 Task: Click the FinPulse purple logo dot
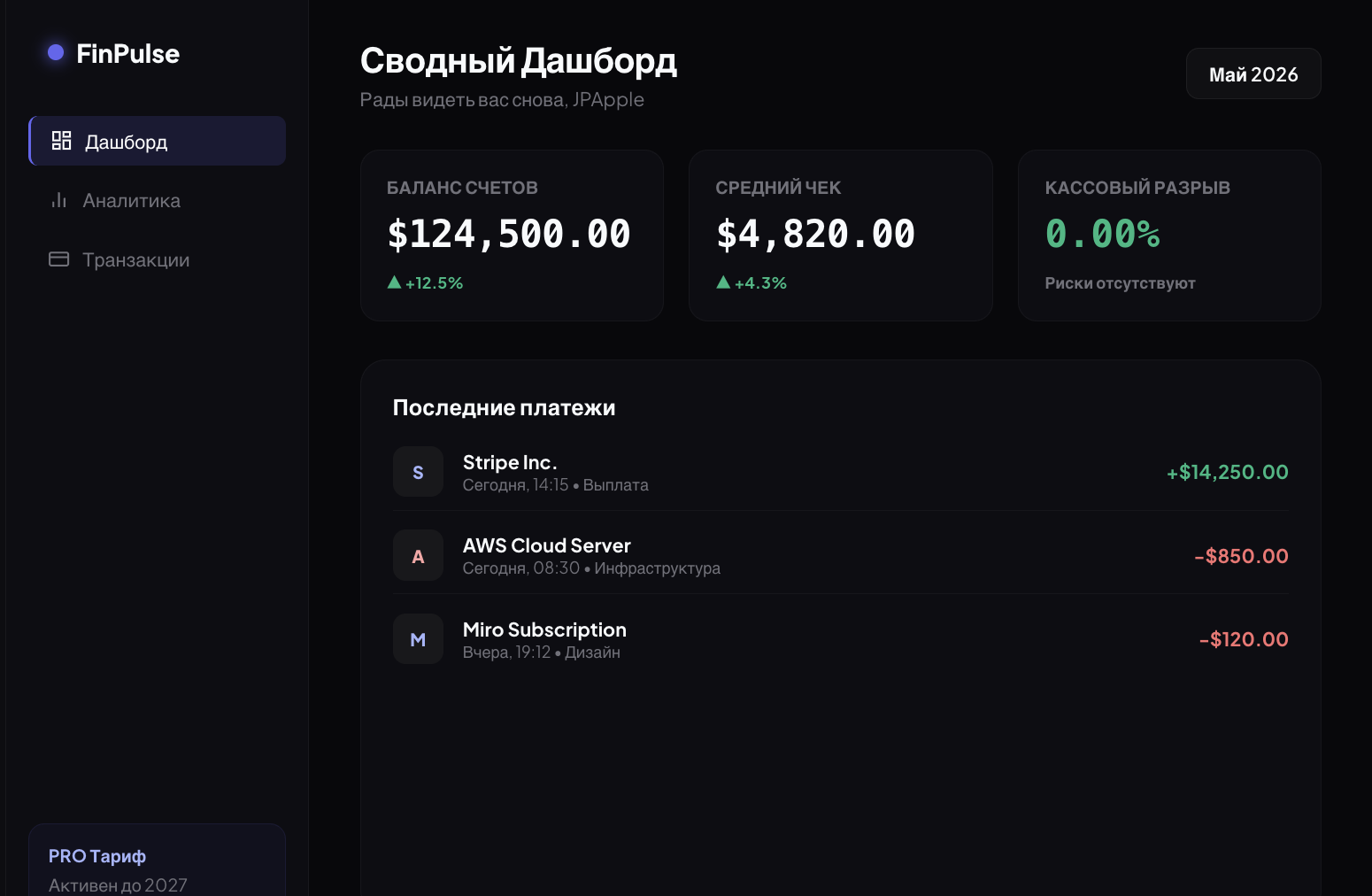pos(56,53)
